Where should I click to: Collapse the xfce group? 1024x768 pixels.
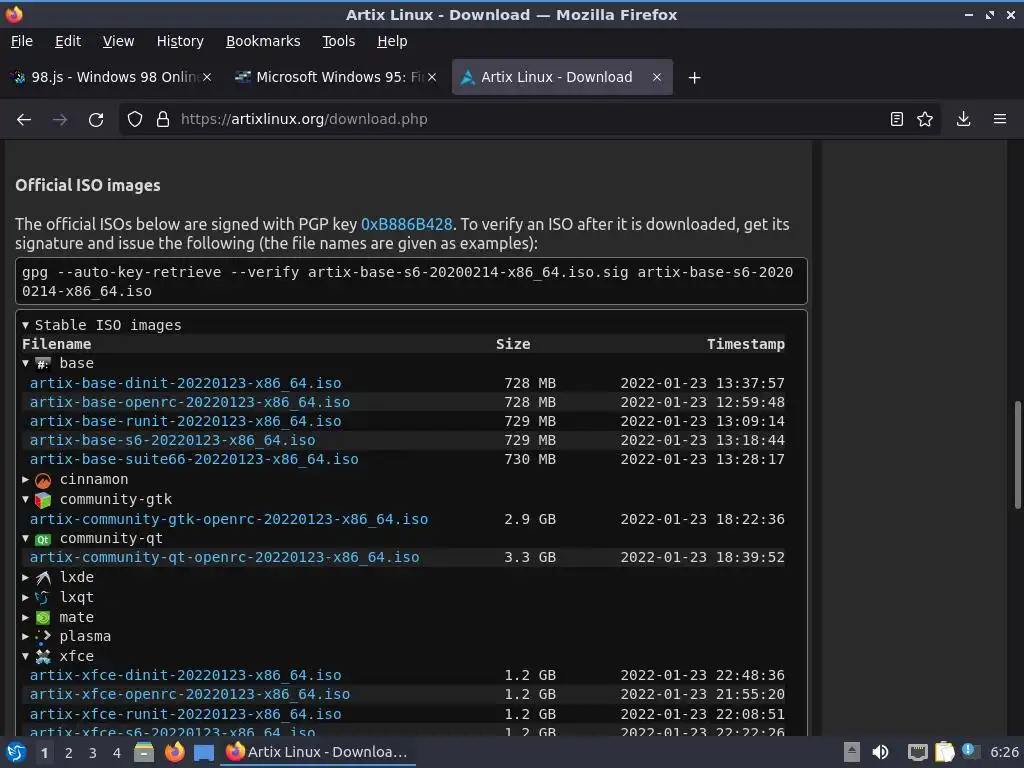pyautogui.click(x=25, y=656)
